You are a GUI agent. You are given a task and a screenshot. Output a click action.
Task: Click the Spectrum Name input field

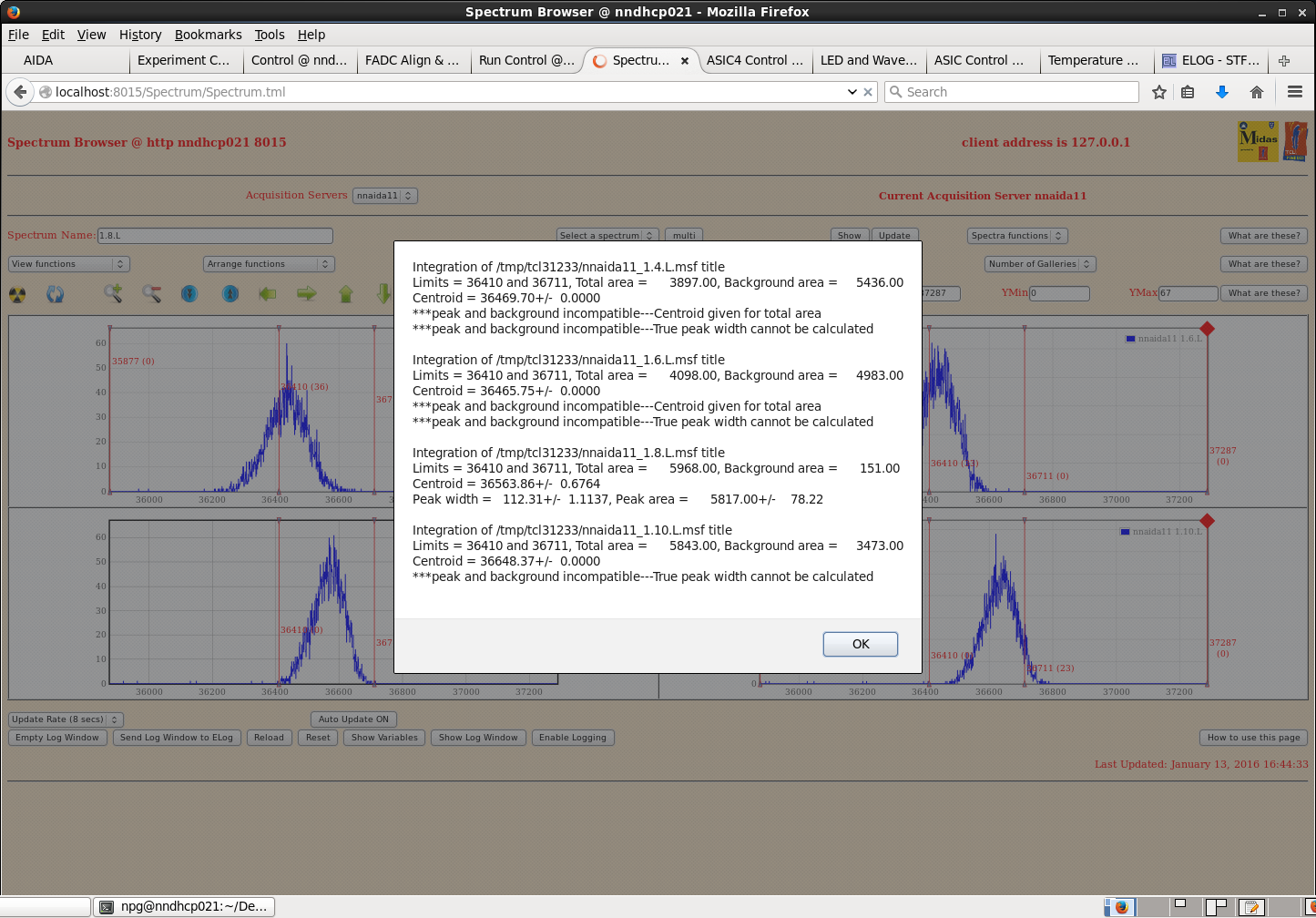(x=215, y=236)
